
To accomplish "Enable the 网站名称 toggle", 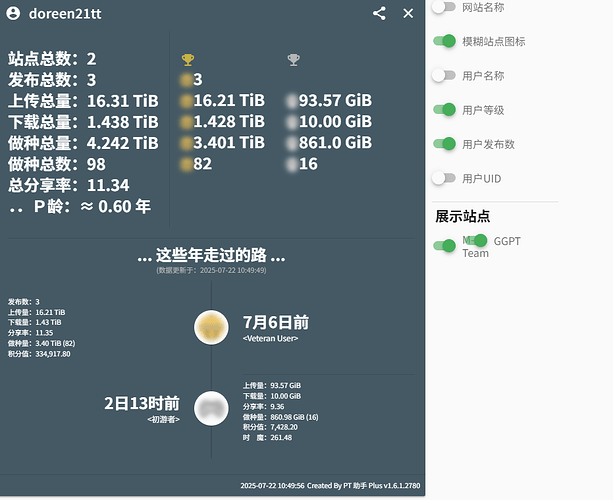I will [444, 7].
